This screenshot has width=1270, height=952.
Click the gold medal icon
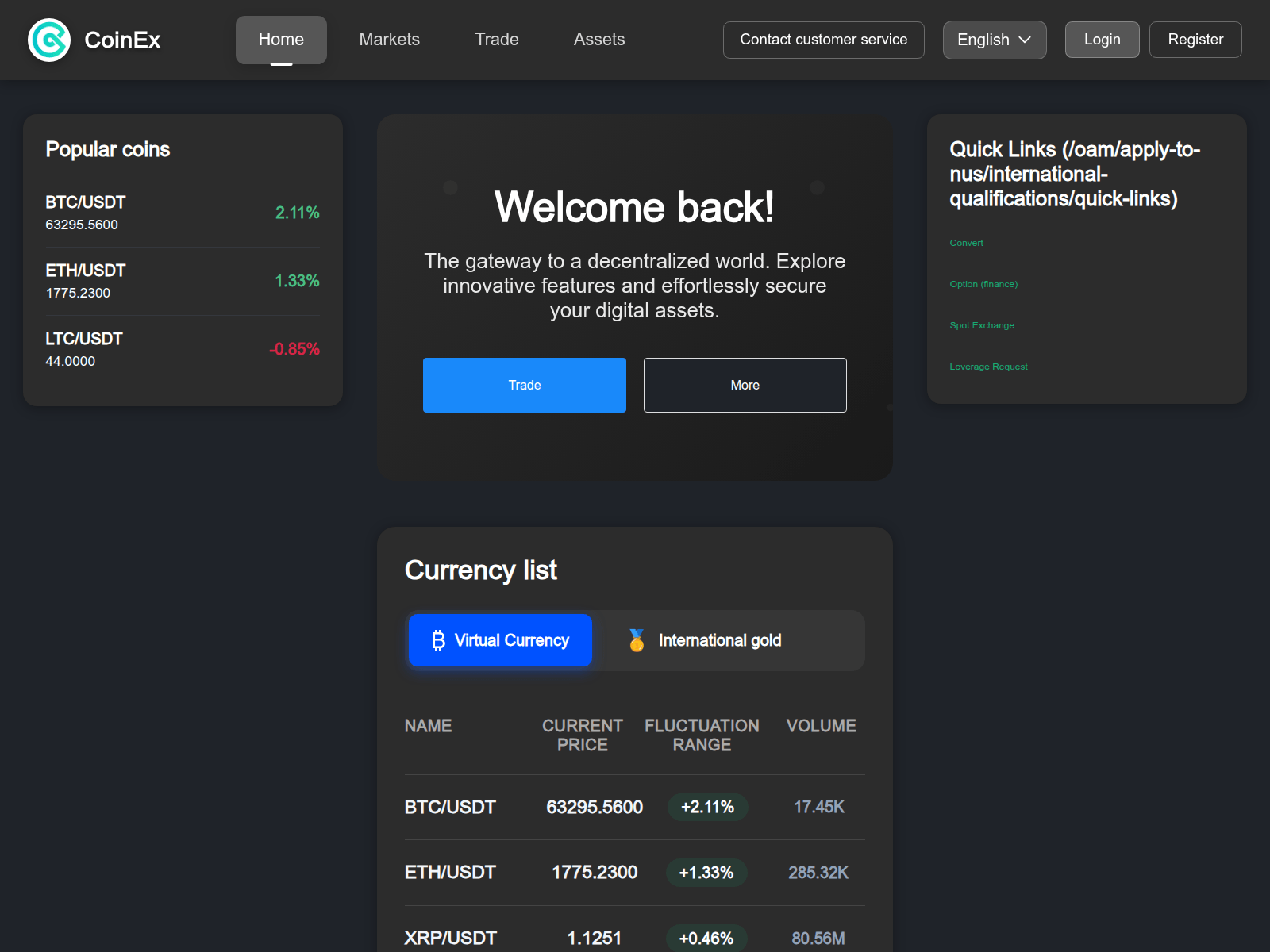(637, 640)
